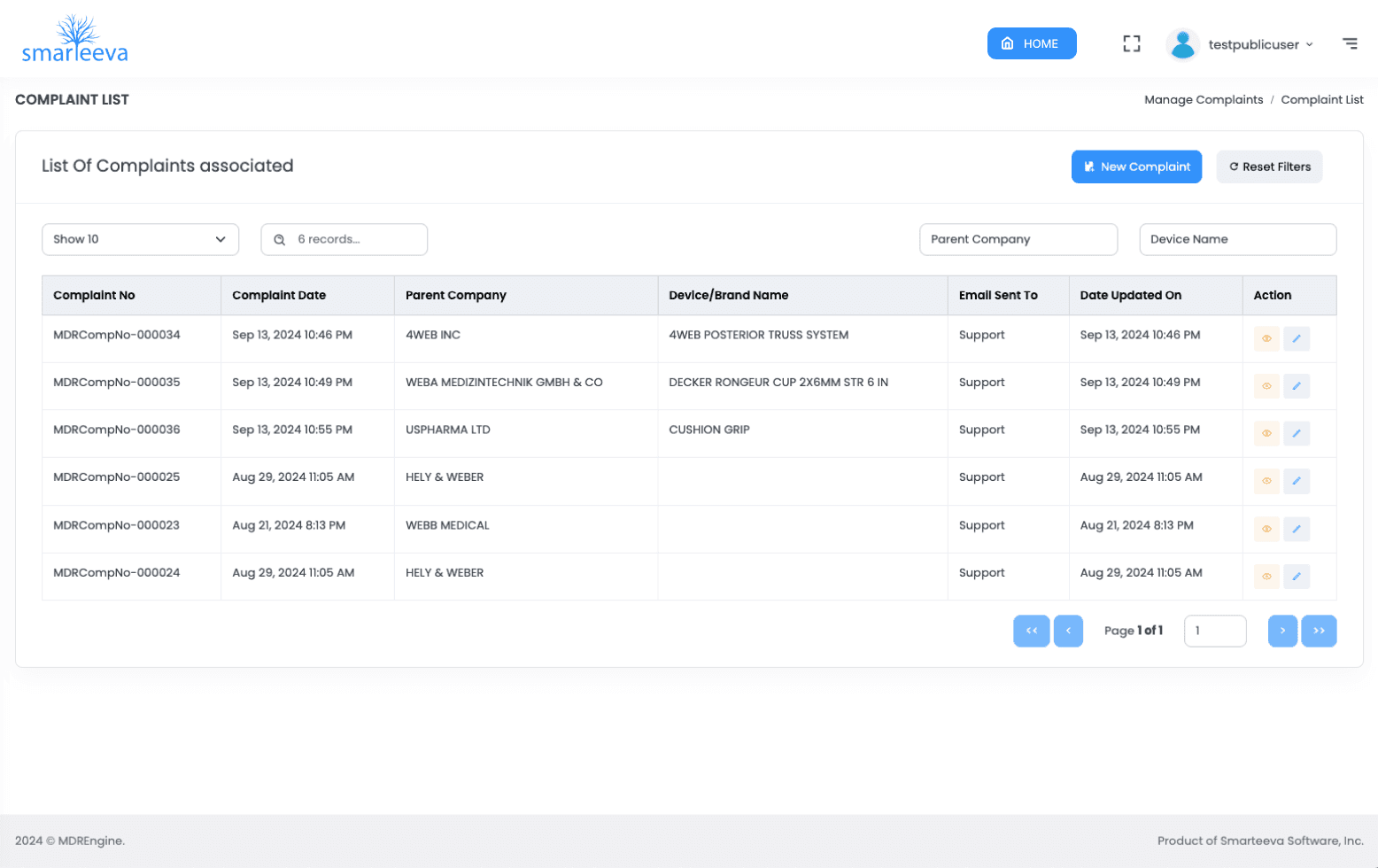Screen dimensions: 1378x868
Task: Go to next page arrow button
Action: coord(1282,631)
